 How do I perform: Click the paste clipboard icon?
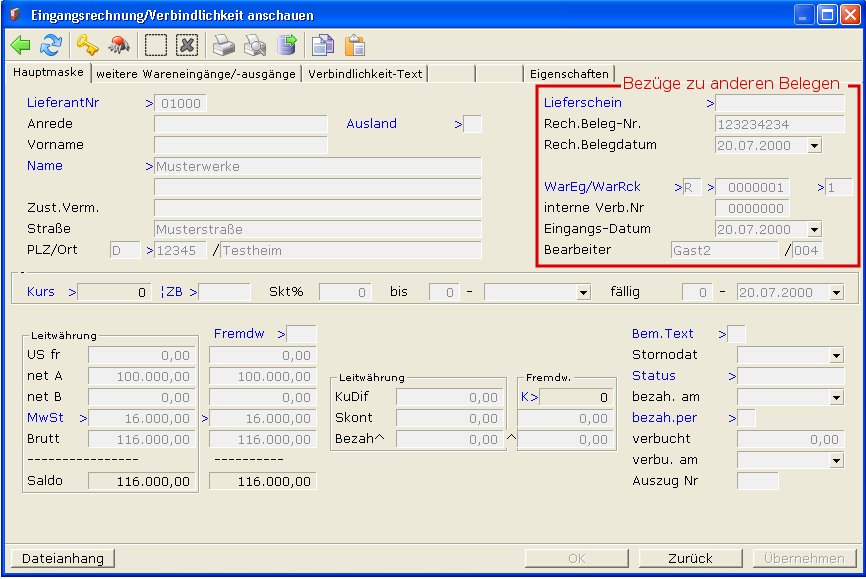pos(354,45)
